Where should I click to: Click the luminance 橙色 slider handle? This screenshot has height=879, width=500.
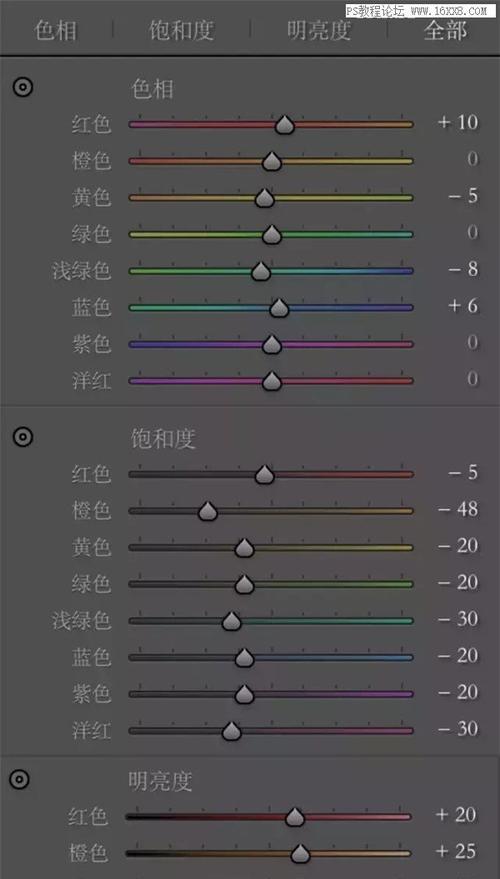300,854
